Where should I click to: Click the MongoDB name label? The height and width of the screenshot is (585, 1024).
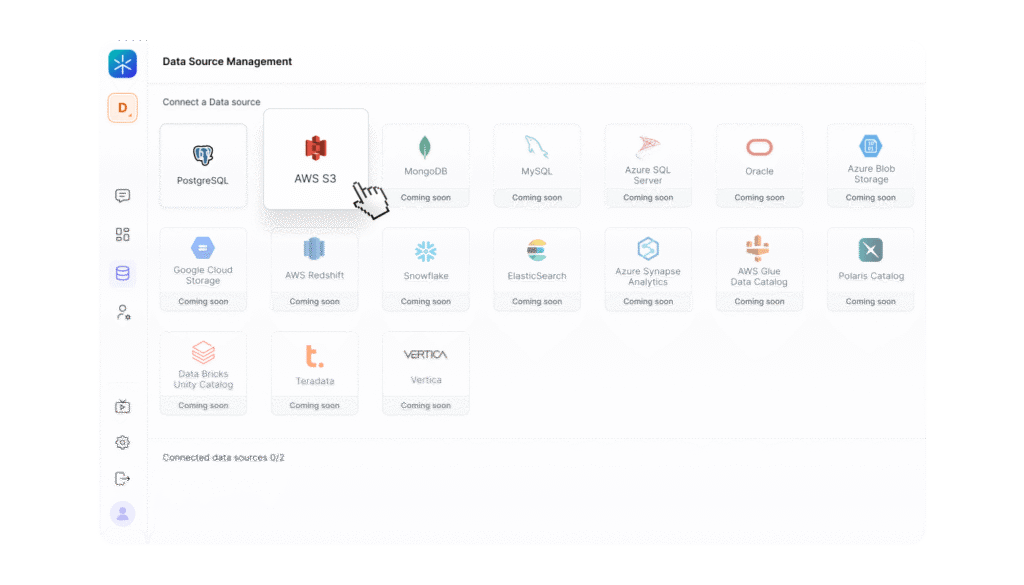click(426, 172)
